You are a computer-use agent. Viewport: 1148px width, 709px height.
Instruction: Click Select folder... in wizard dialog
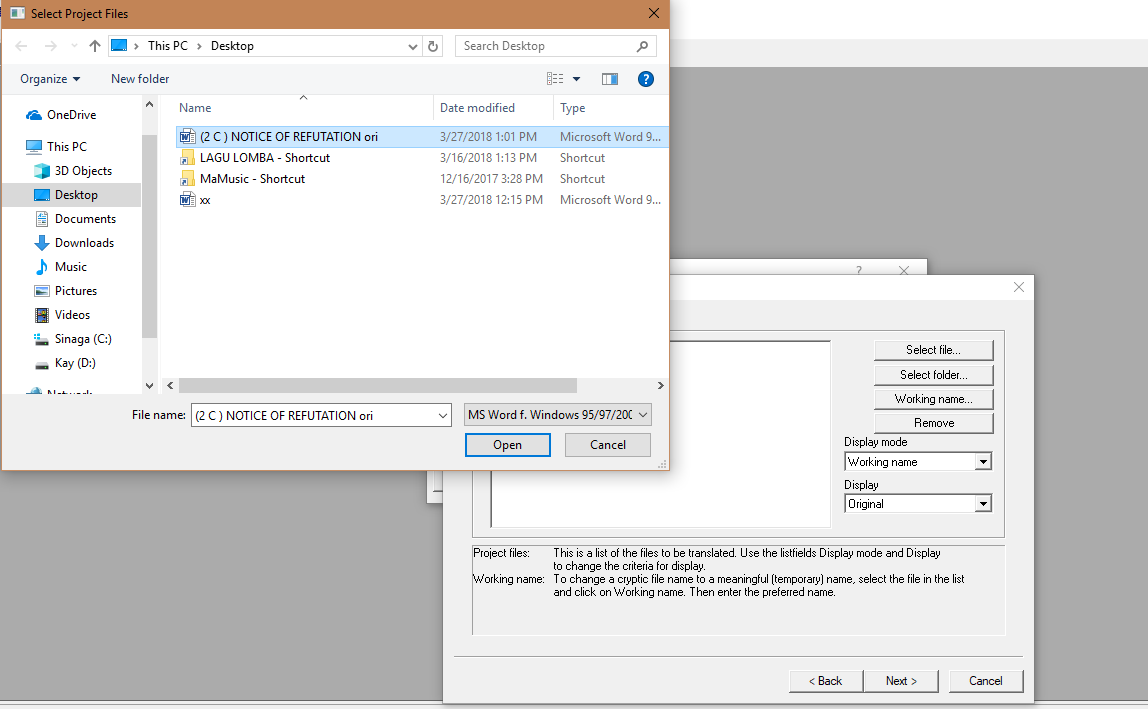point(933,374)
